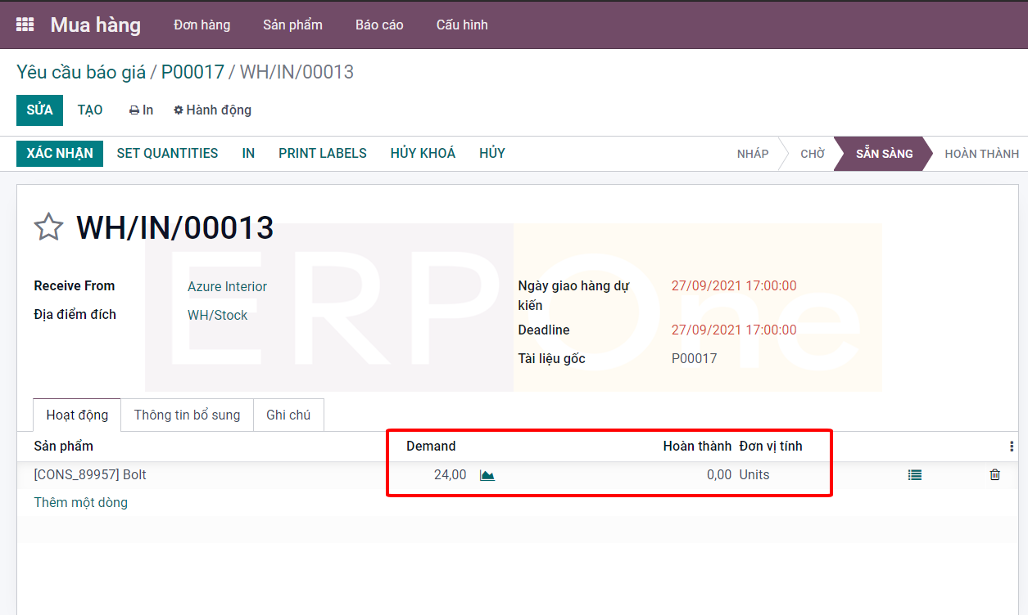This screenshot has width=1028, height=615.
Task: Click the Mua hàng app title
Action: point(96,25)
